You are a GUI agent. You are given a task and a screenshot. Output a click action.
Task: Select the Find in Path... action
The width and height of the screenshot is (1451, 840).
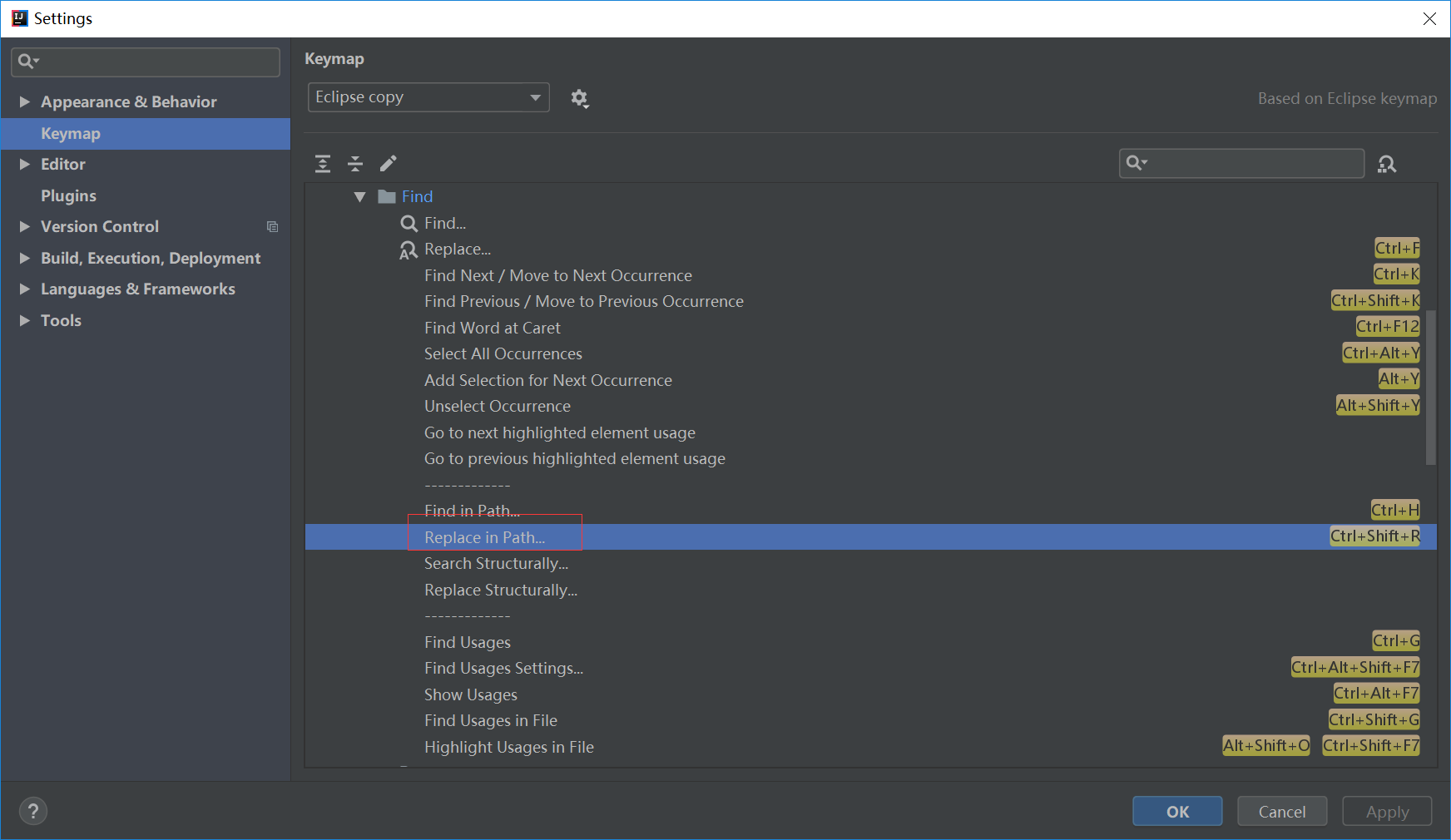point(870,511)
